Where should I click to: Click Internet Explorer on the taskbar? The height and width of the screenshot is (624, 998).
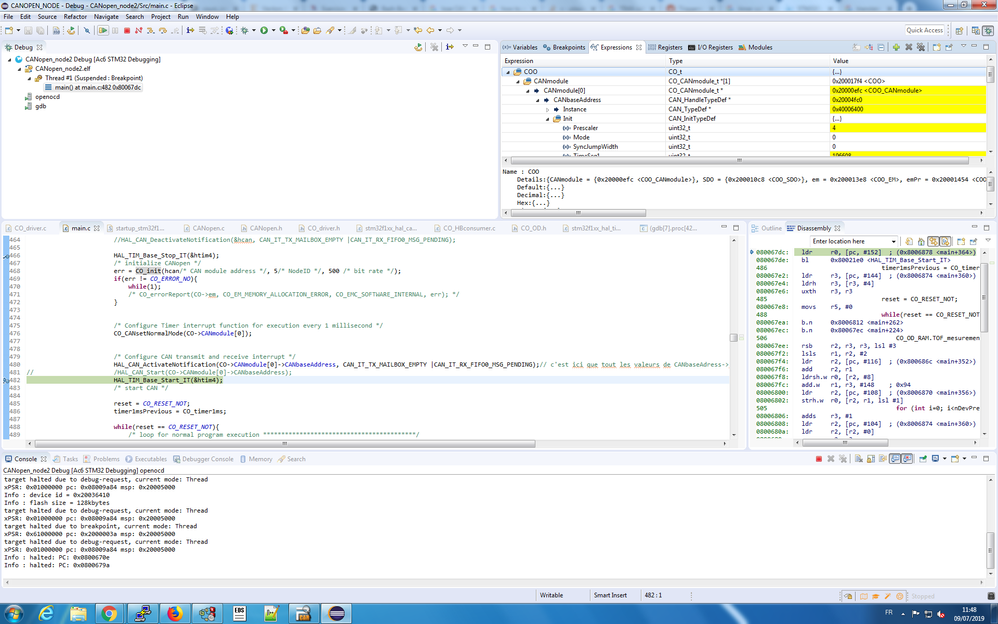[45, 613]
